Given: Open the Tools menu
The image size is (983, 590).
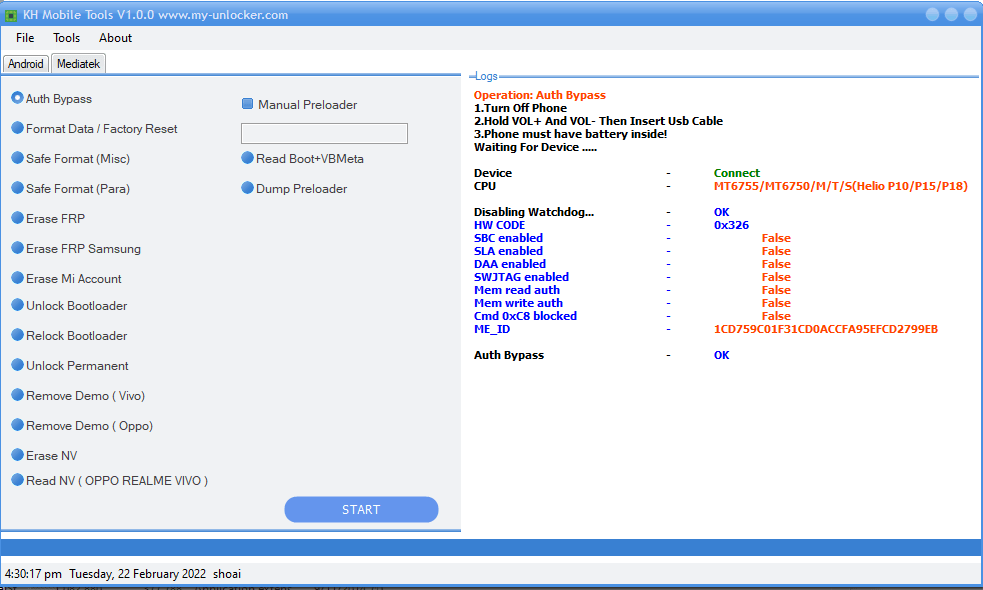Looking at the screenshot, I should pyautogui.click(x=66, y=38).
